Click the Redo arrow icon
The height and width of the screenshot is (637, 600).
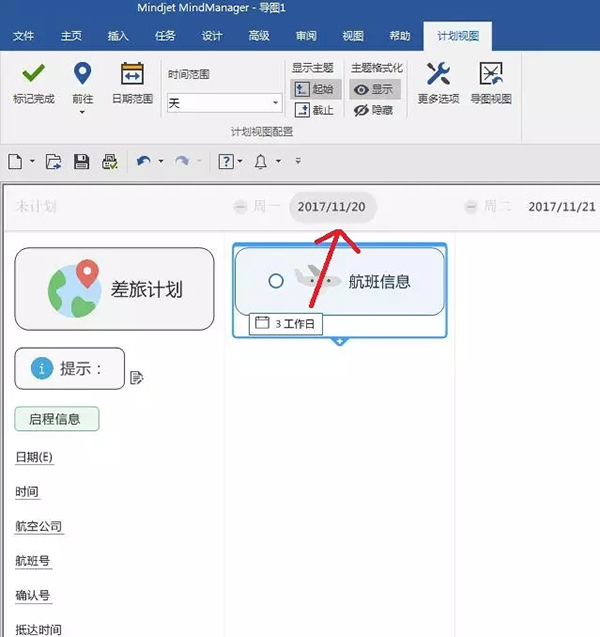182,161
